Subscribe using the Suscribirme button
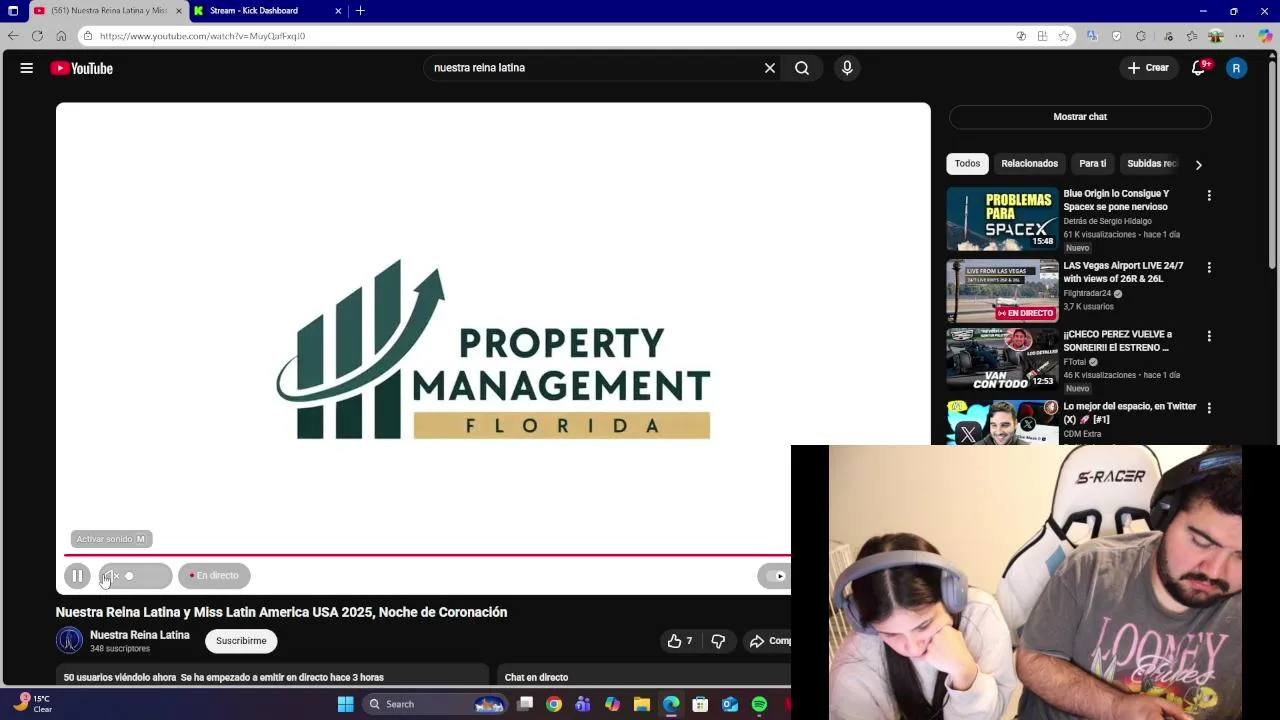 point(241,641)
